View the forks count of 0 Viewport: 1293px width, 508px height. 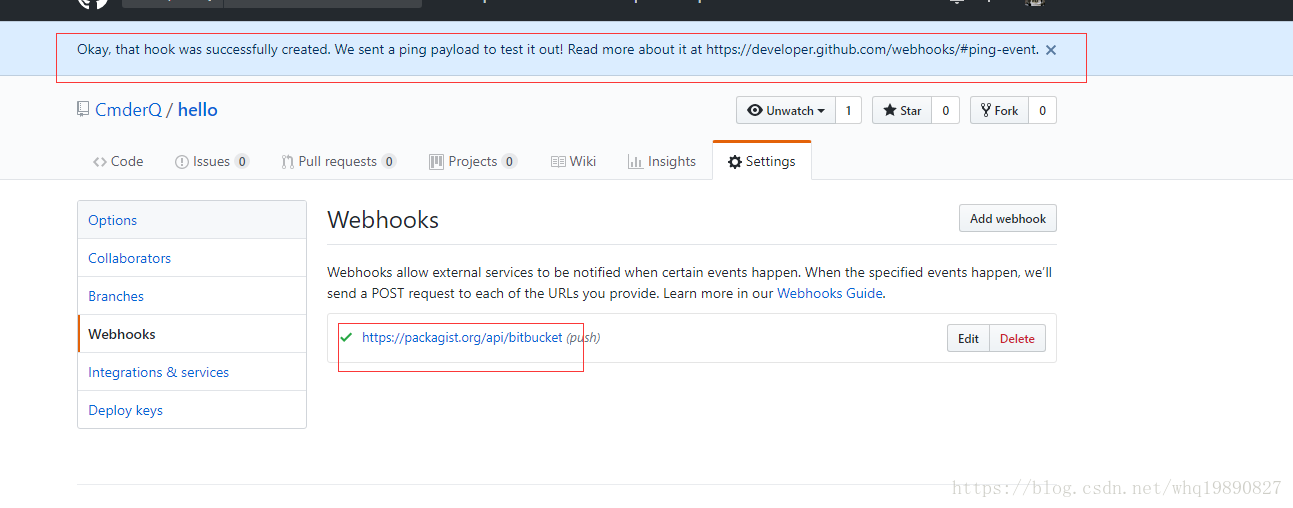[x=1042, y=110]
